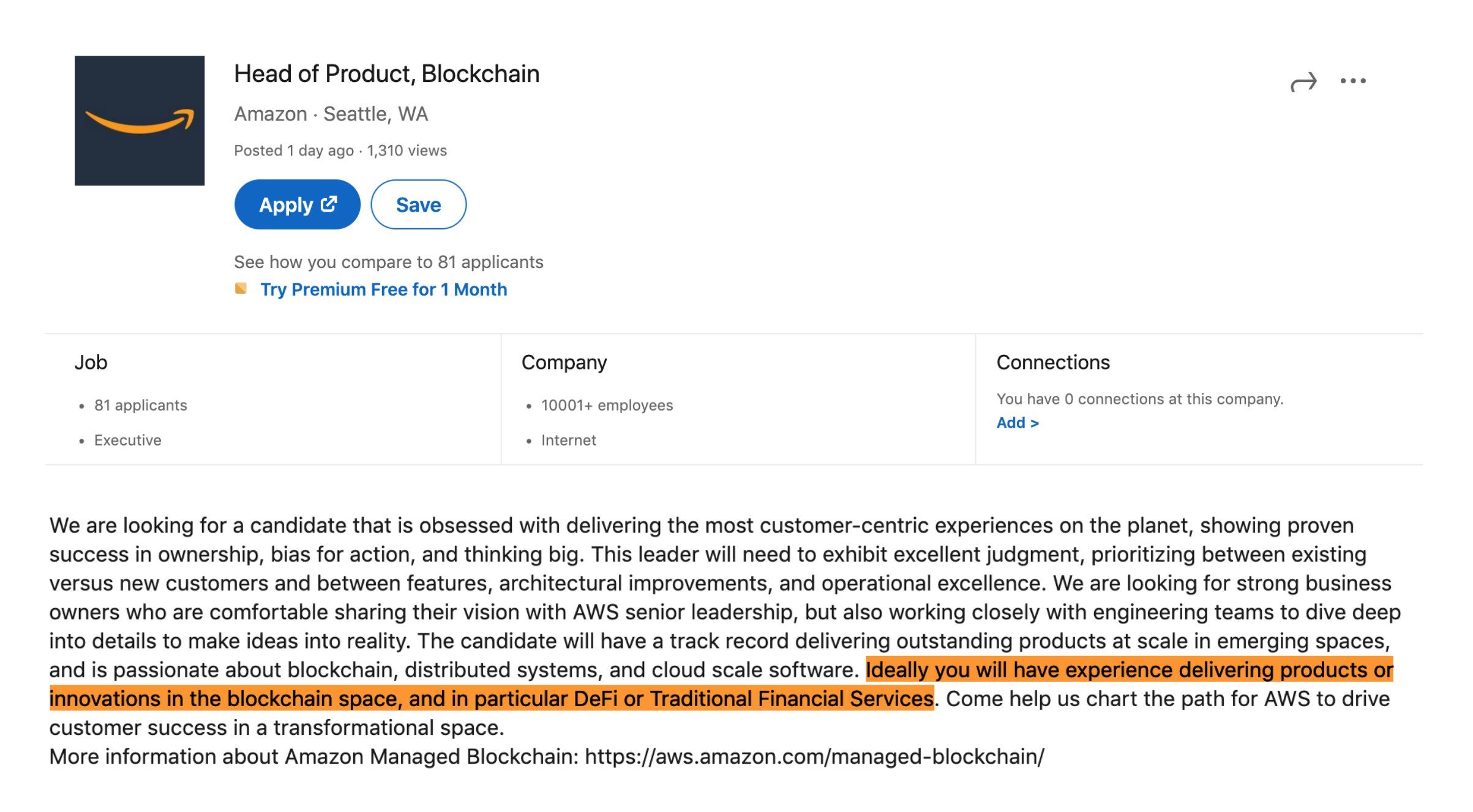Click the Executive seniority bullet
This screenshot has width=1473, height=812.
[127, 440]
